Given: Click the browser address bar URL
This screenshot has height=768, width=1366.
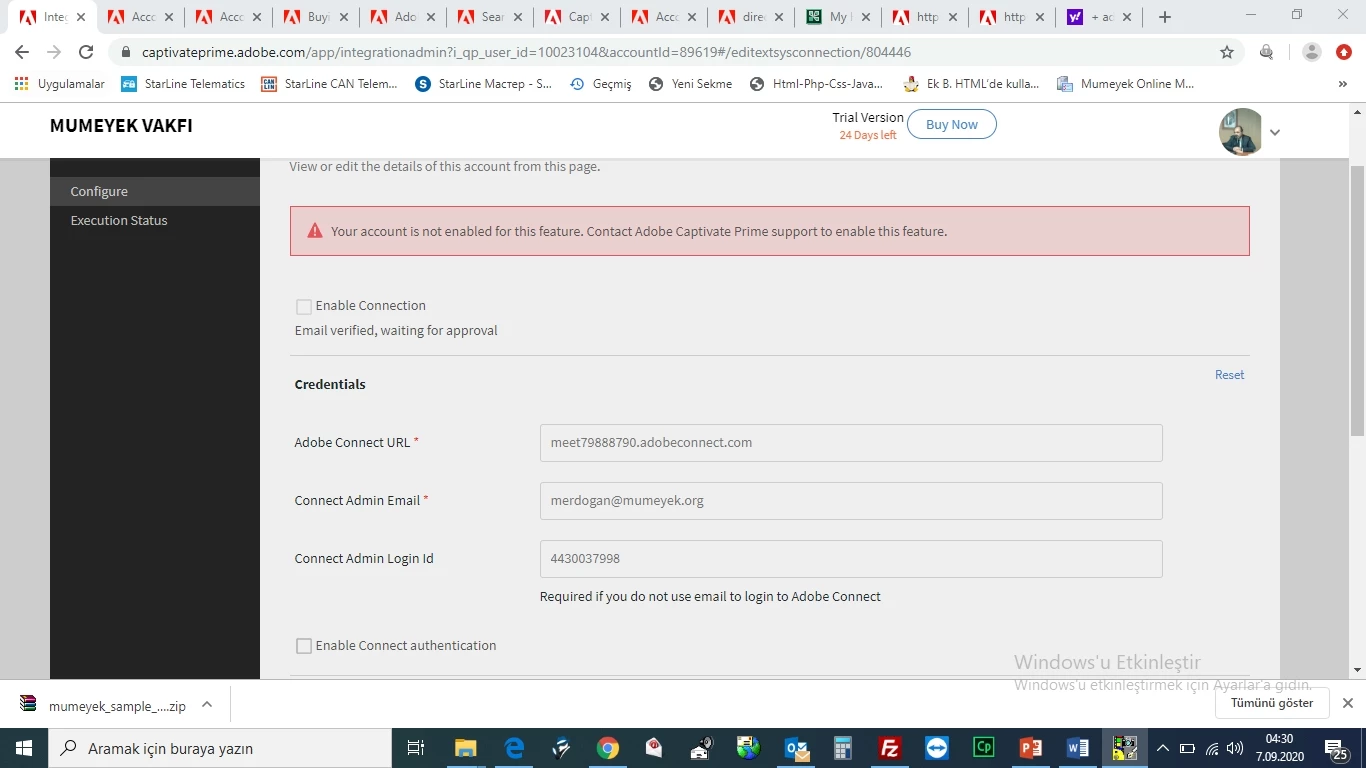Looking at the screenshot, I should pos(526,52).
